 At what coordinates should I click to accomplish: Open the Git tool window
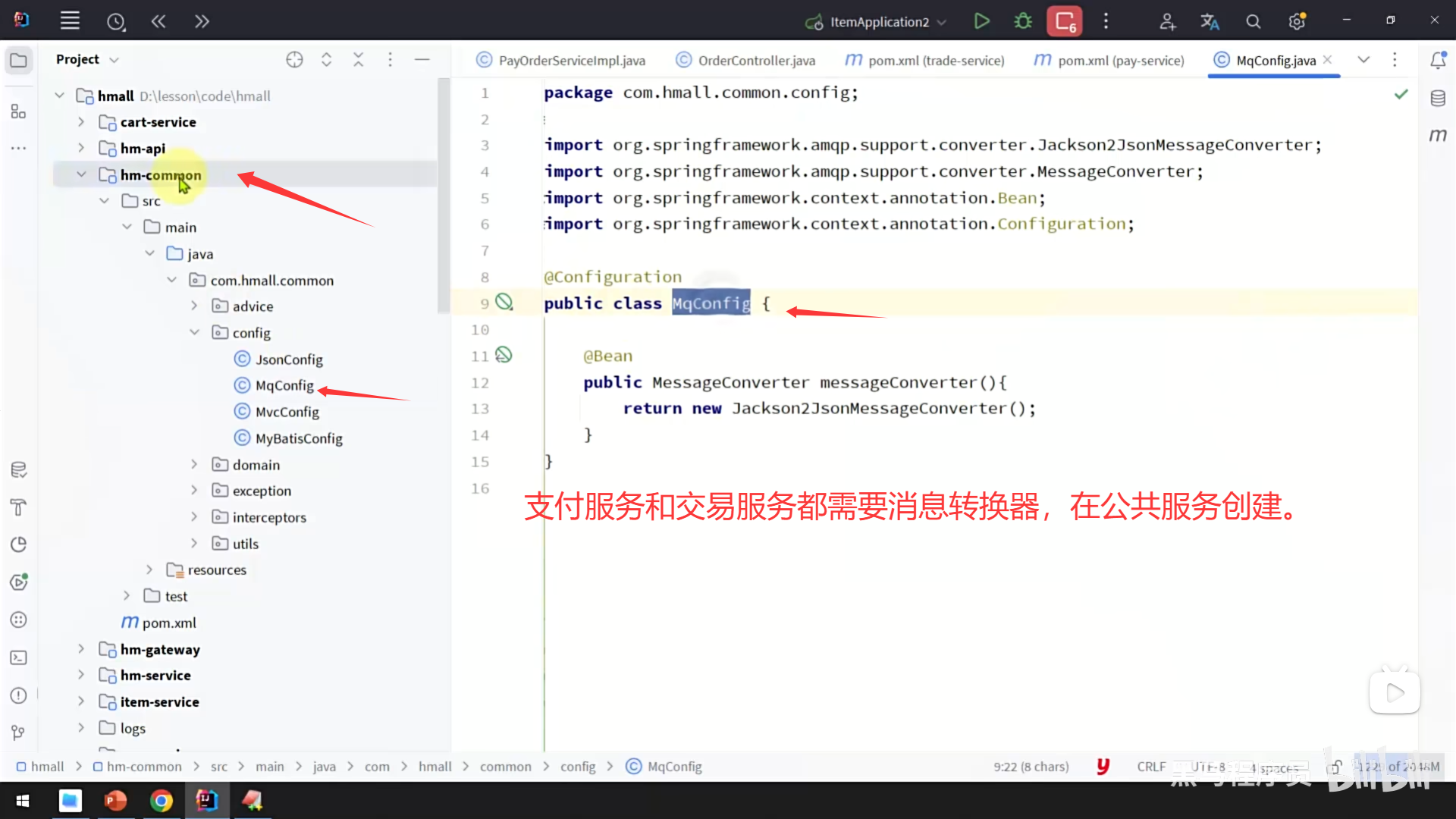19,733
